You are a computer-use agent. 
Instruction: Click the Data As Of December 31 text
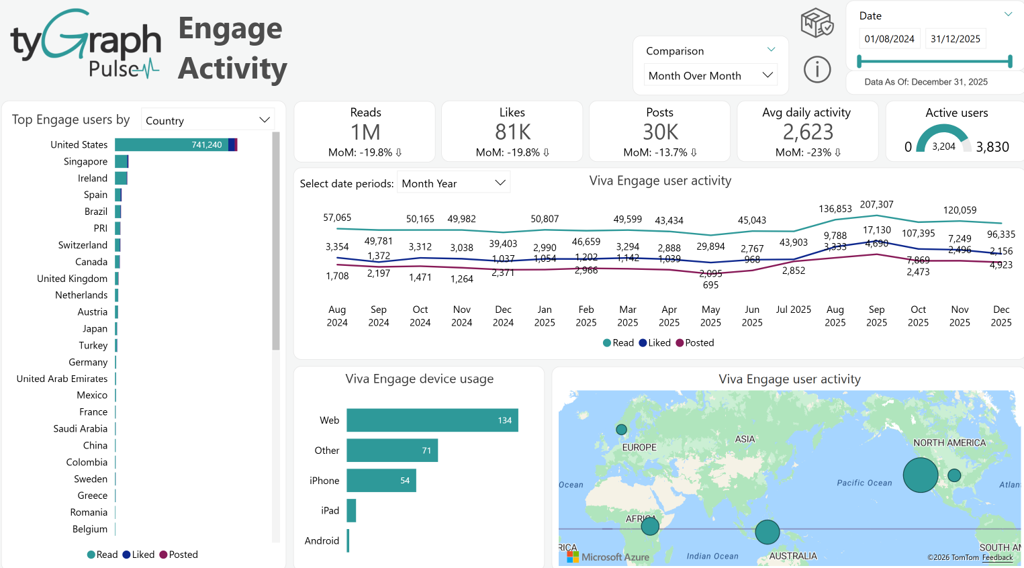point(925,82)
